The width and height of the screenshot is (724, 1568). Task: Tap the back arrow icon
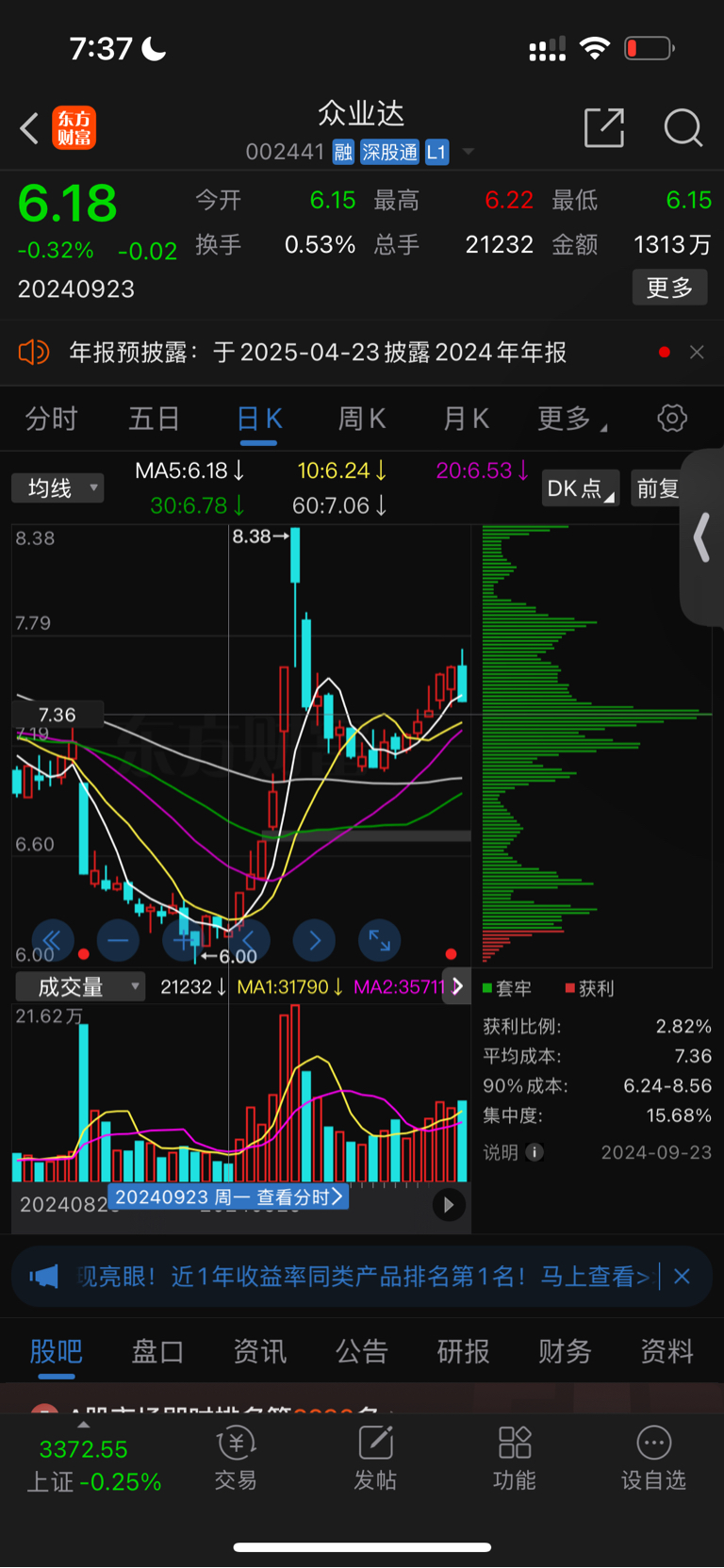[29, 128]
